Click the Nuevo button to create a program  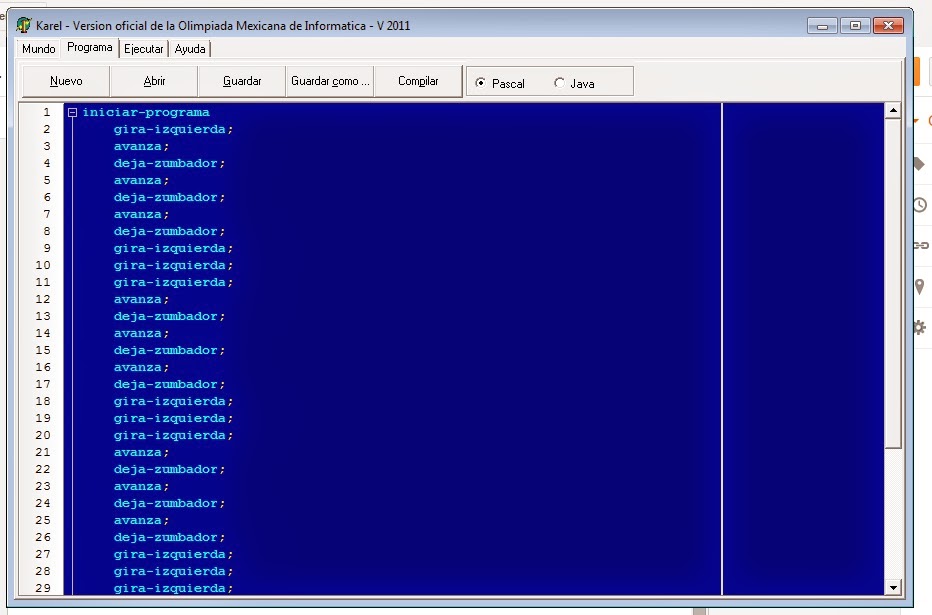point(65,81)
